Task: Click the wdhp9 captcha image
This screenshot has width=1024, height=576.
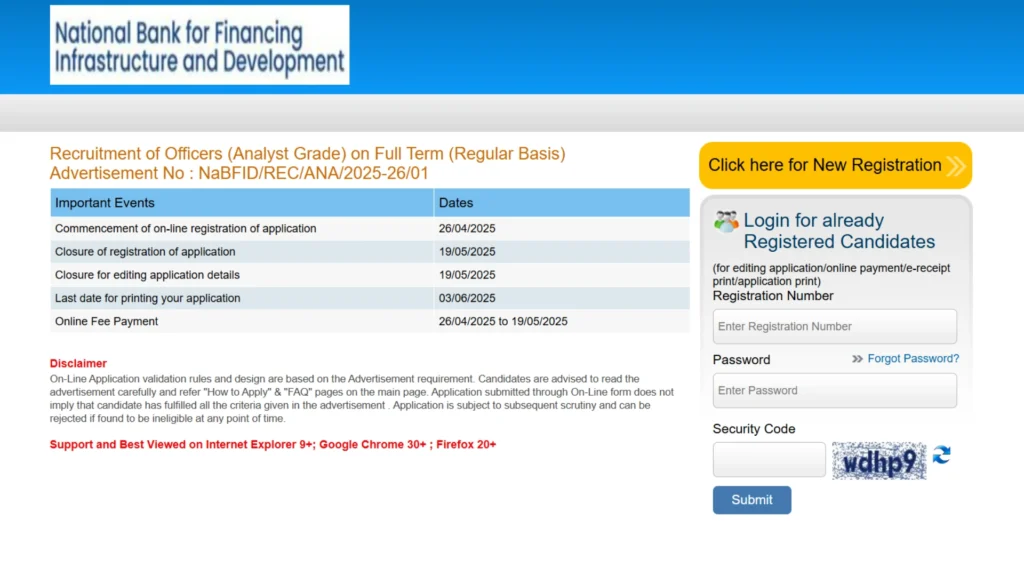Action: coord(879,461)
